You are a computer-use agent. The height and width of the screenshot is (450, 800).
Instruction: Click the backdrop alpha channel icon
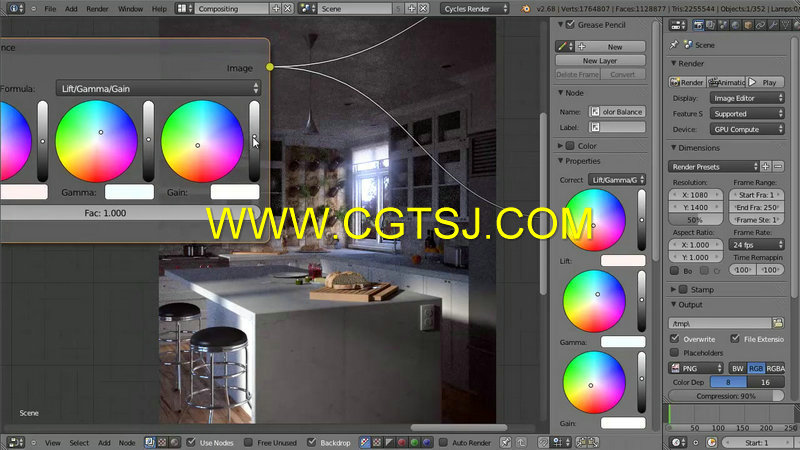click(377, 442)
